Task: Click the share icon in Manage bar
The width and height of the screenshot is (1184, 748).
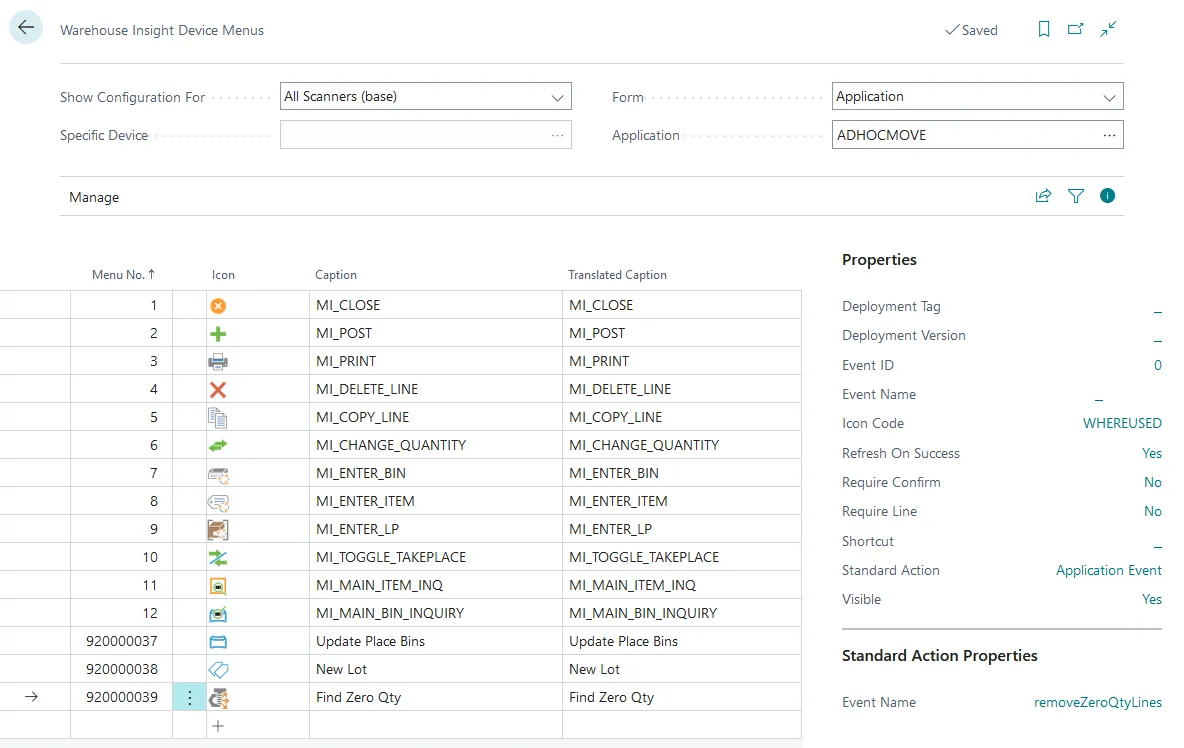Action: pos(1043,196)
